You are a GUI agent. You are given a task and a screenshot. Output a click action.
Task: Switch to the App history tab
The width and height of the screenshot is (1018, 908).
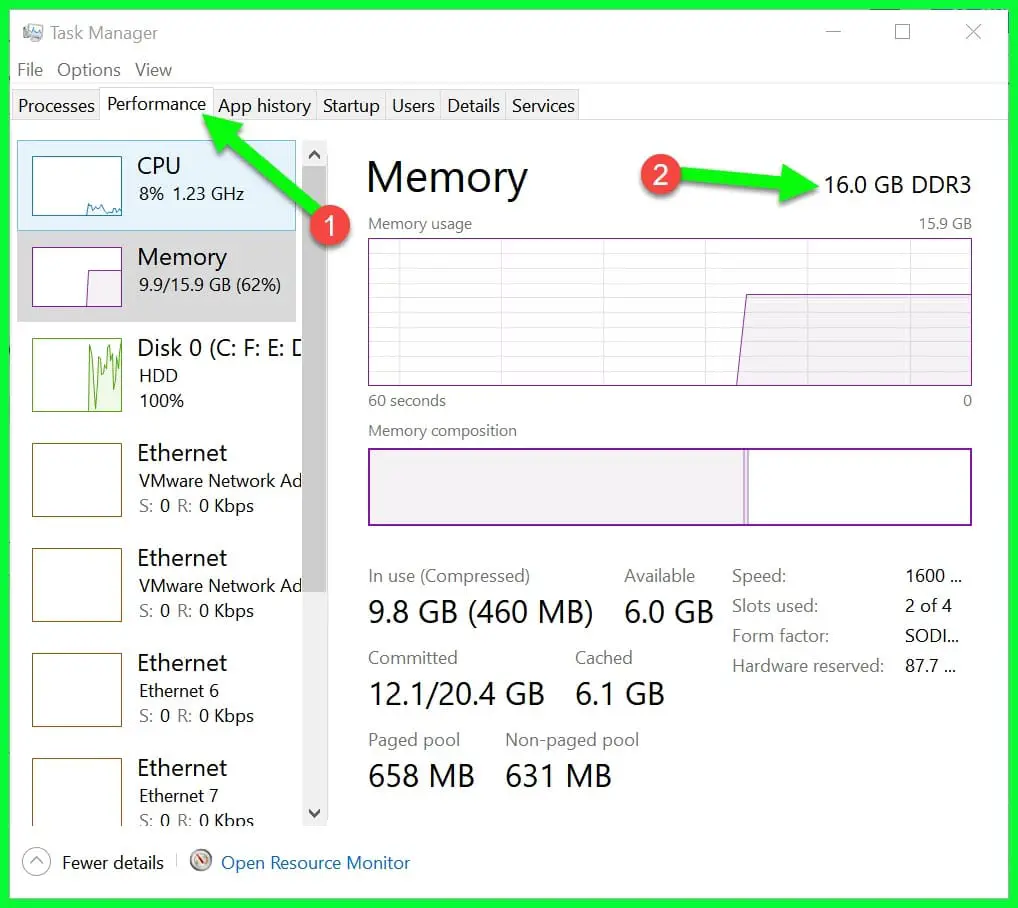click(x=264, y=106)
